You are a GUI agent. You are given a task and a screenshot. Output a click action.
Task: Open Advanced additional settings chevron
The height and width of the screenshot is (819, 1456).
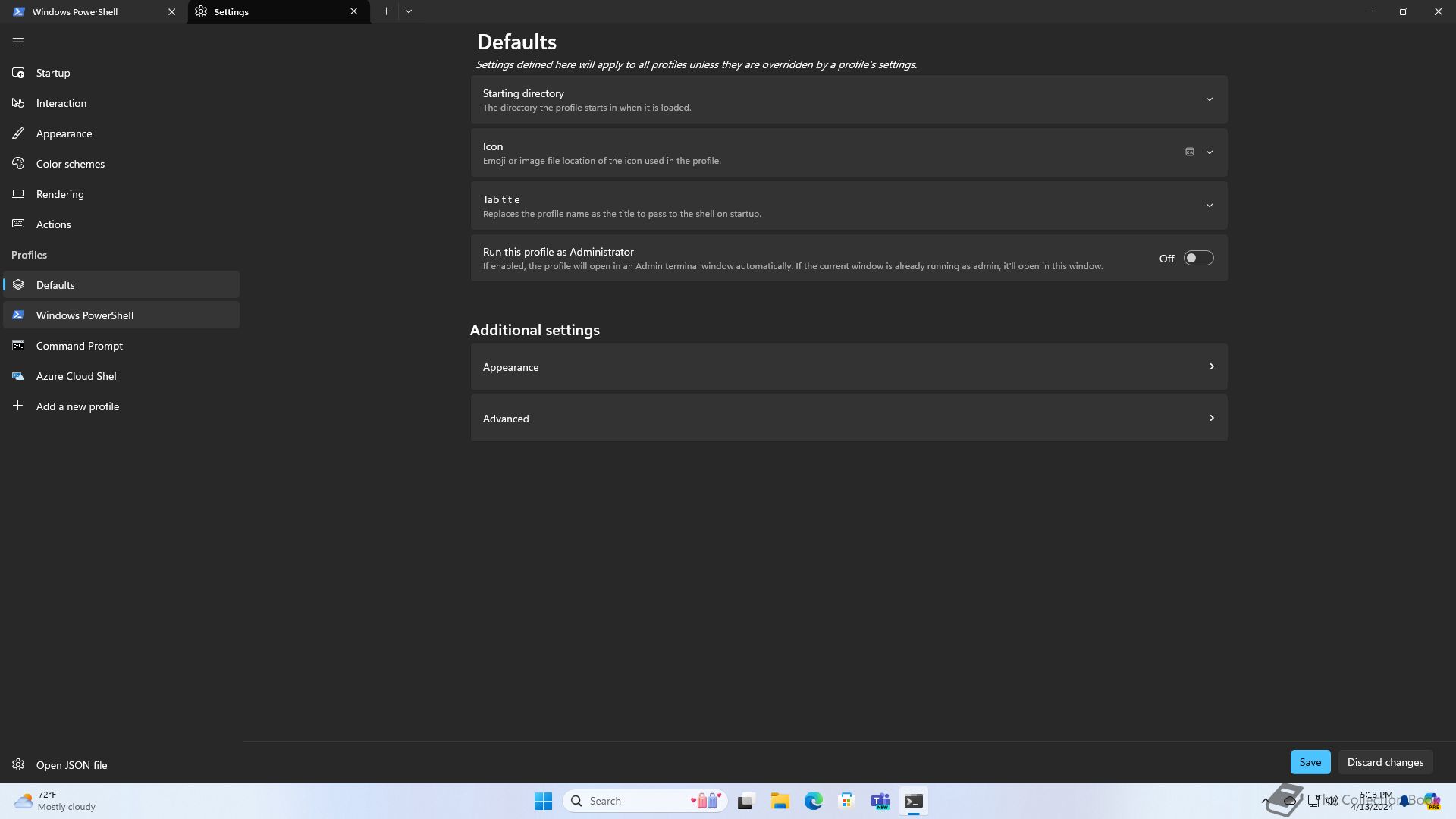[x=1211, y=419]
